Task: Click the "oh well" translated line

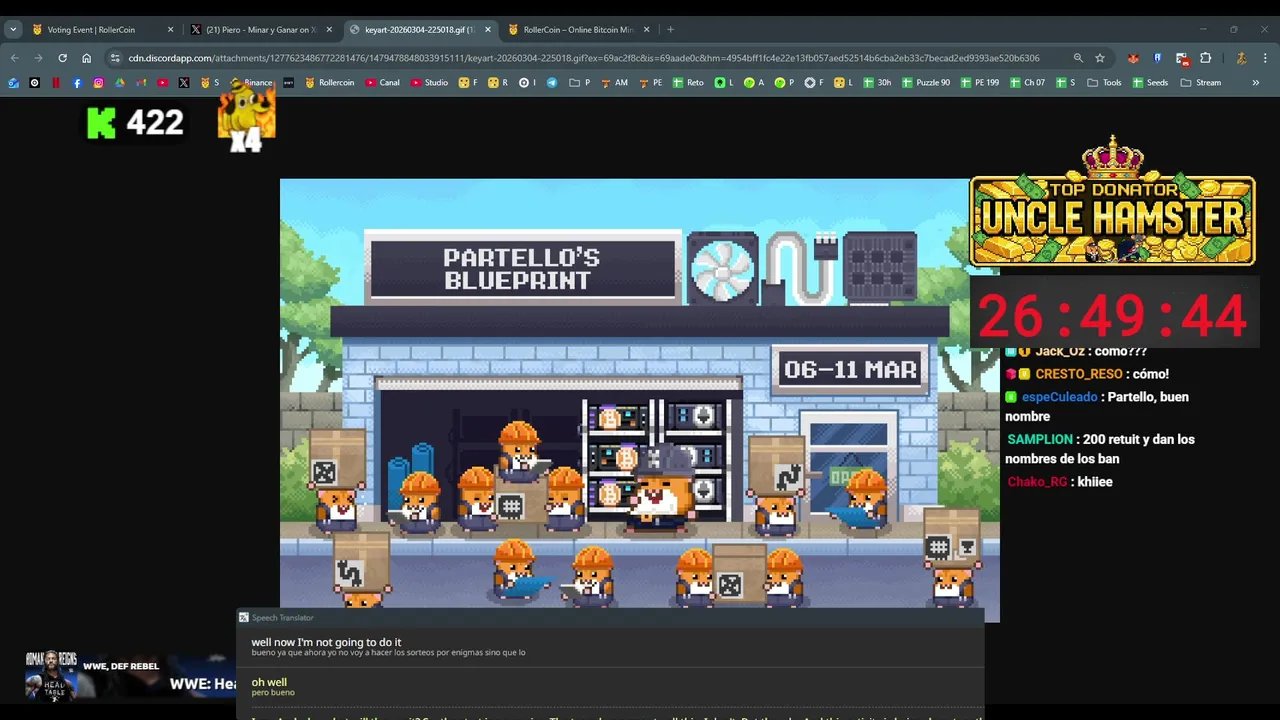Action: click(x=269, y=682)
